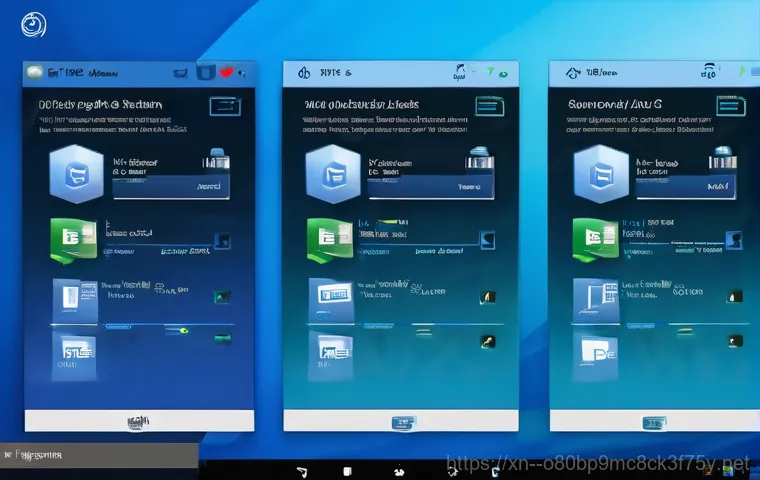Select the green app icon in left window
The height and width of the screenshot is (480, 760).
click(73, 239)
